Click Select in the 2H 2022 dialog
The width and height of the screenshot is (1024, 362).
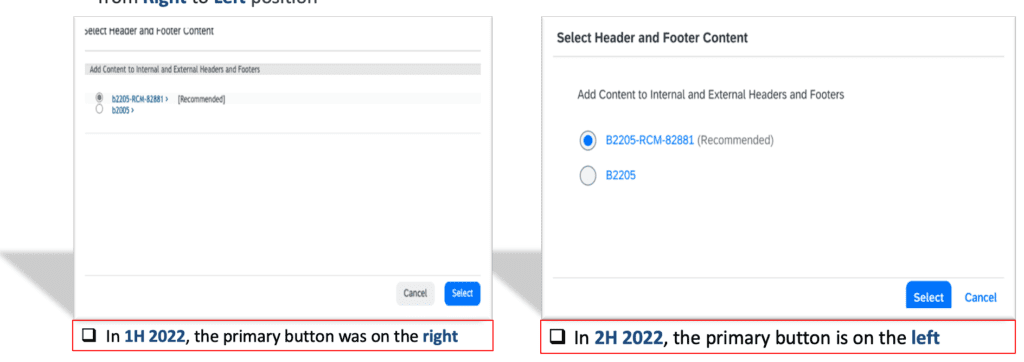click(x=929, y=297)
